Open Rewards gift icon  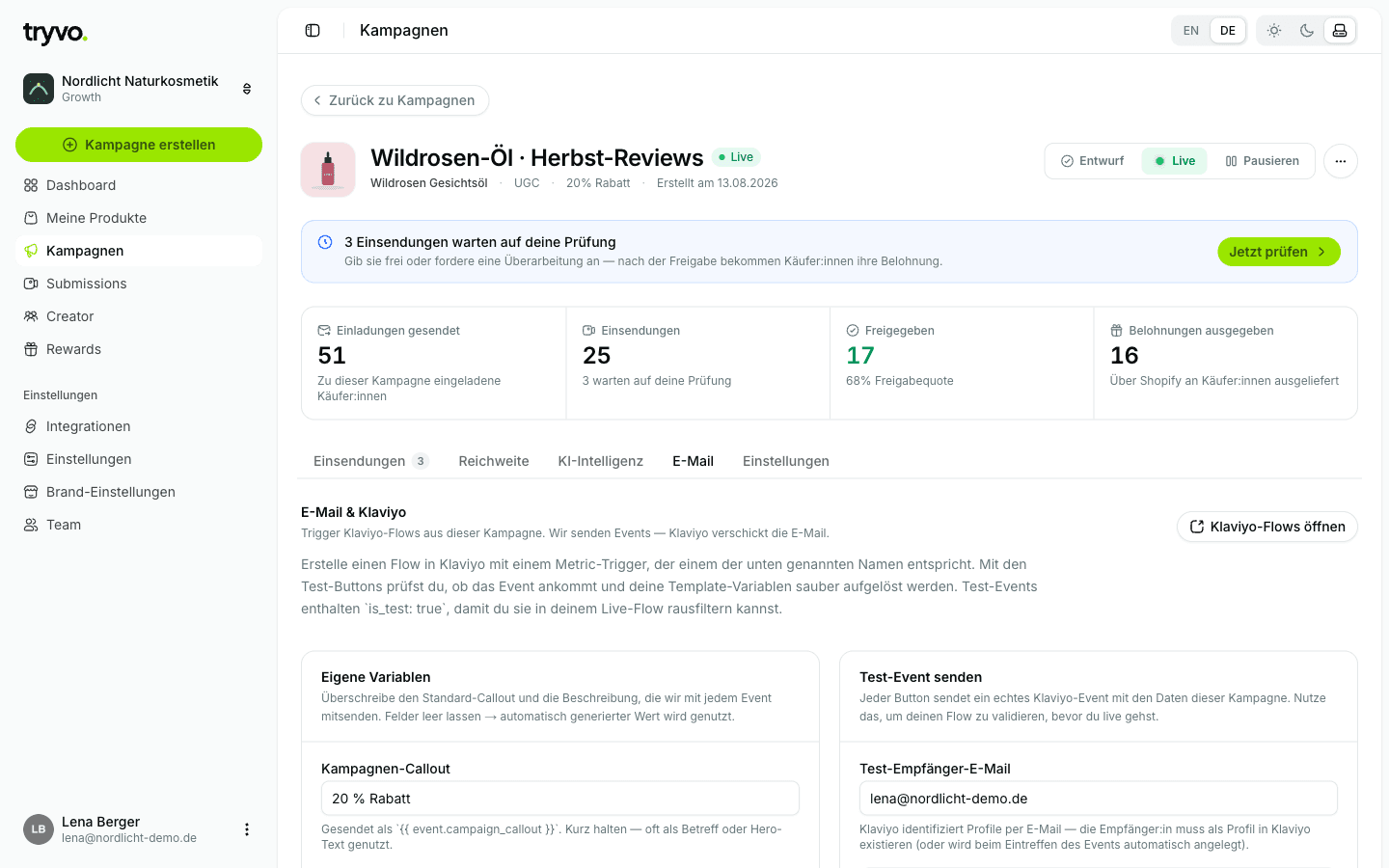[31, 349]
